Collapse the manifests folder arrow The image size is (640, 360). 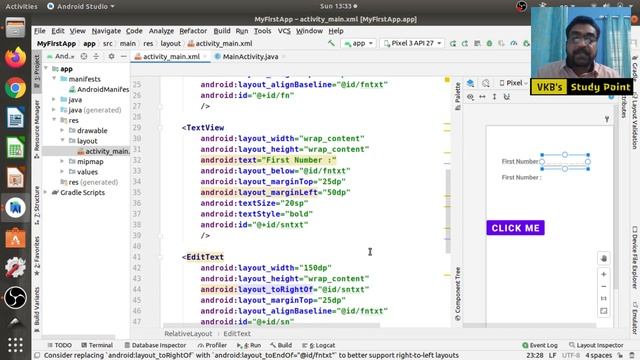pos(54,78)
